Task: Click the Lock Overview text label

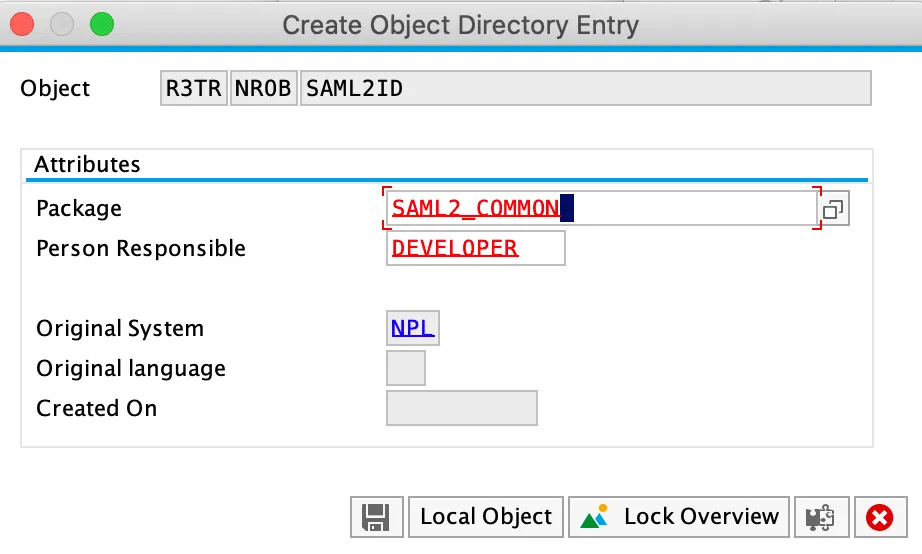Action: tap(700, 517)
